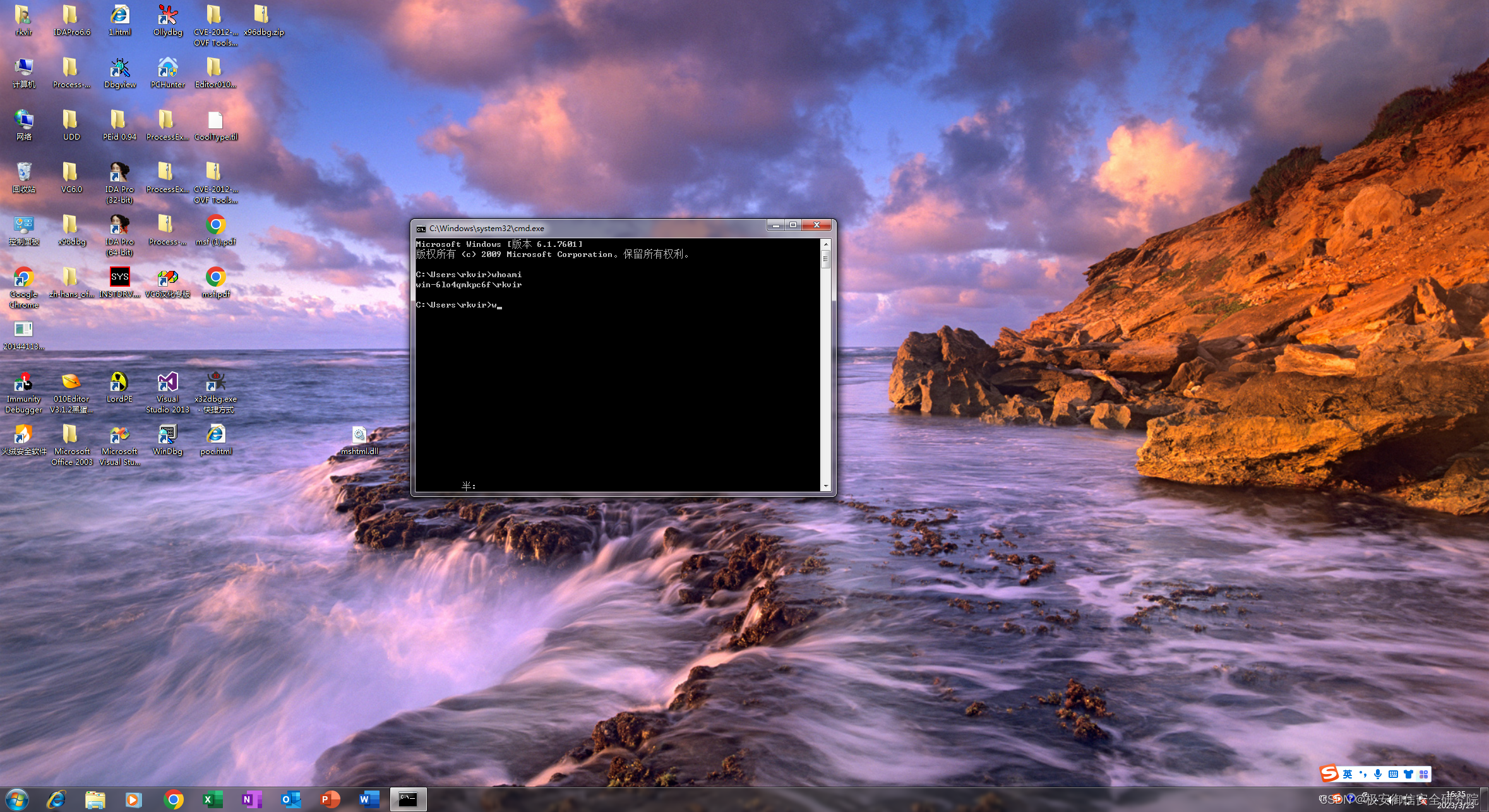
Task: Select taskbar CMD prompt icon
Action: click(x=407, y=798)
